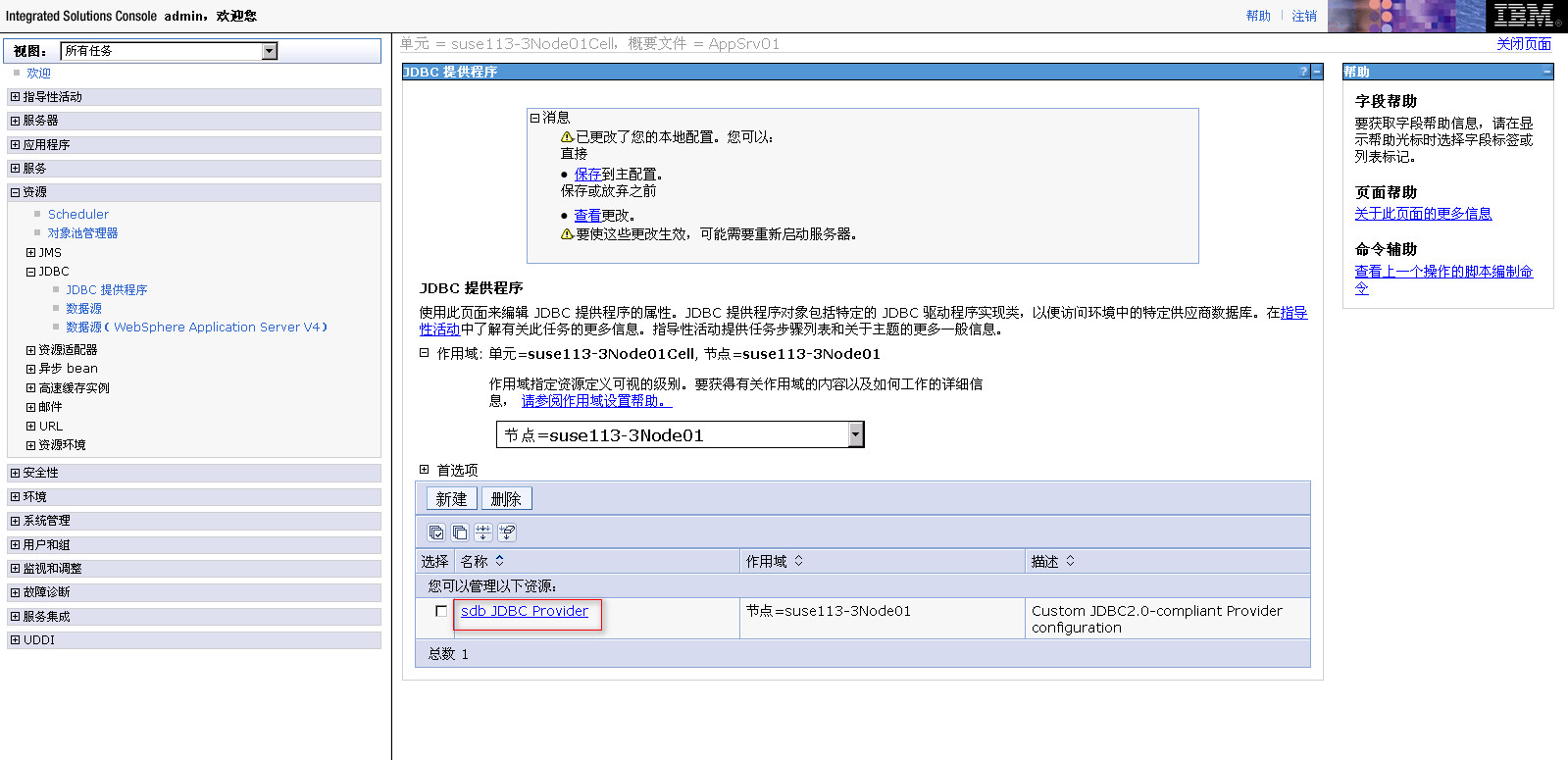The image size is (1568, 760).
Task: Click the 新建 button
Action: tap(452, 498)
